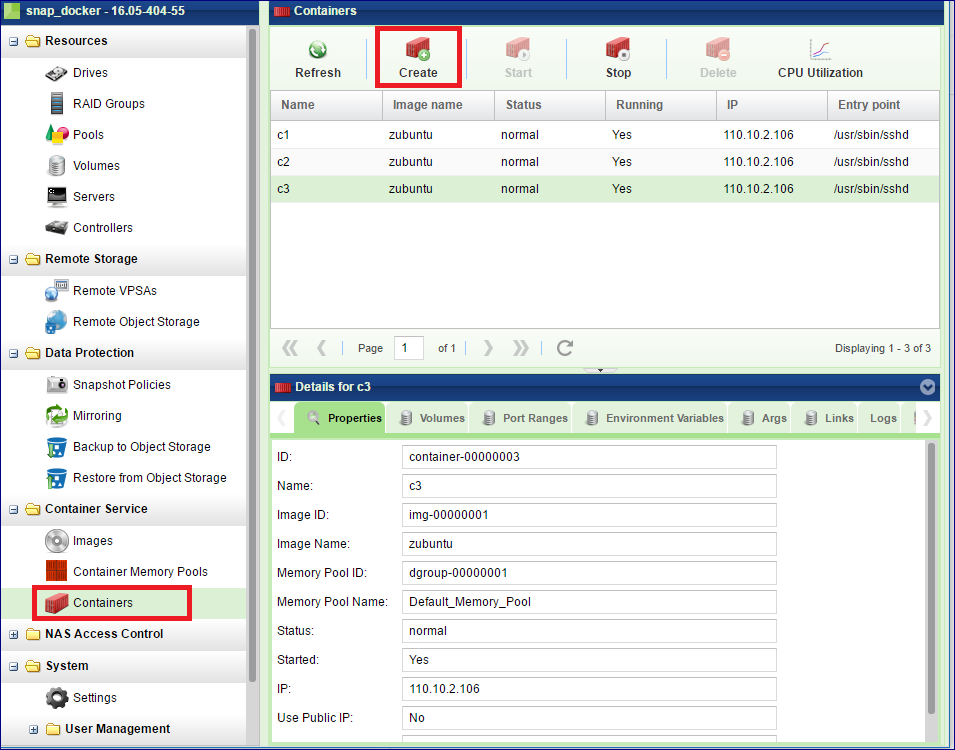Expand the NAS Access Control section
The width and height of the screenshot is (955, 750).
pyautogui.click(x=13, y=634)
